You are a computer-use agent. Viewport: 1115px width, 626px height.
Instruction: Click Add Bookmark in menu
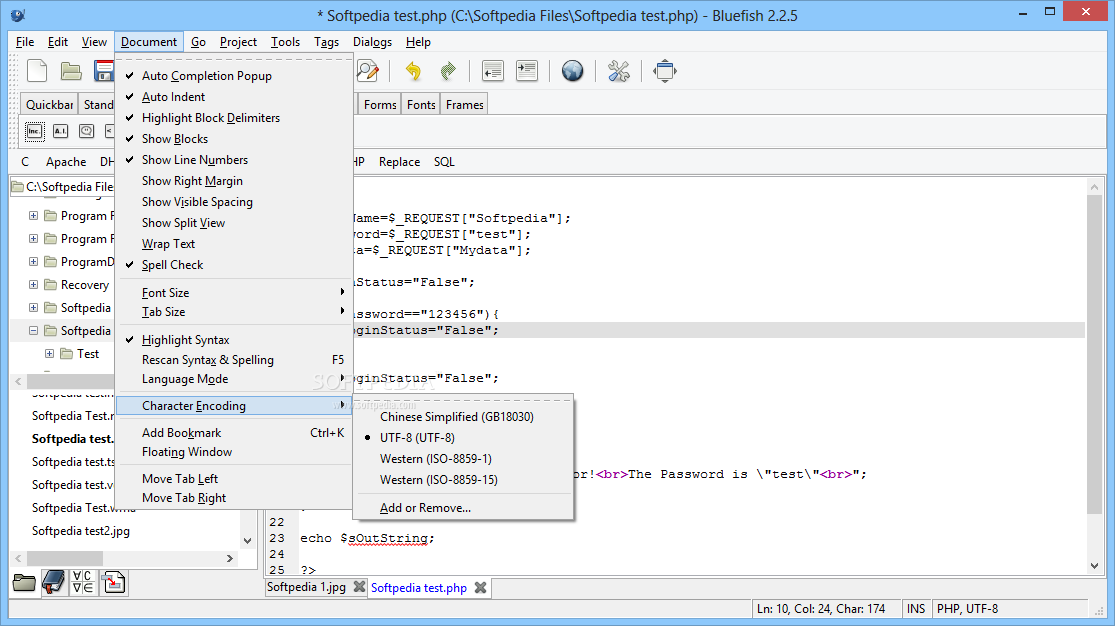pyautogui.click(x=234, y=433)
